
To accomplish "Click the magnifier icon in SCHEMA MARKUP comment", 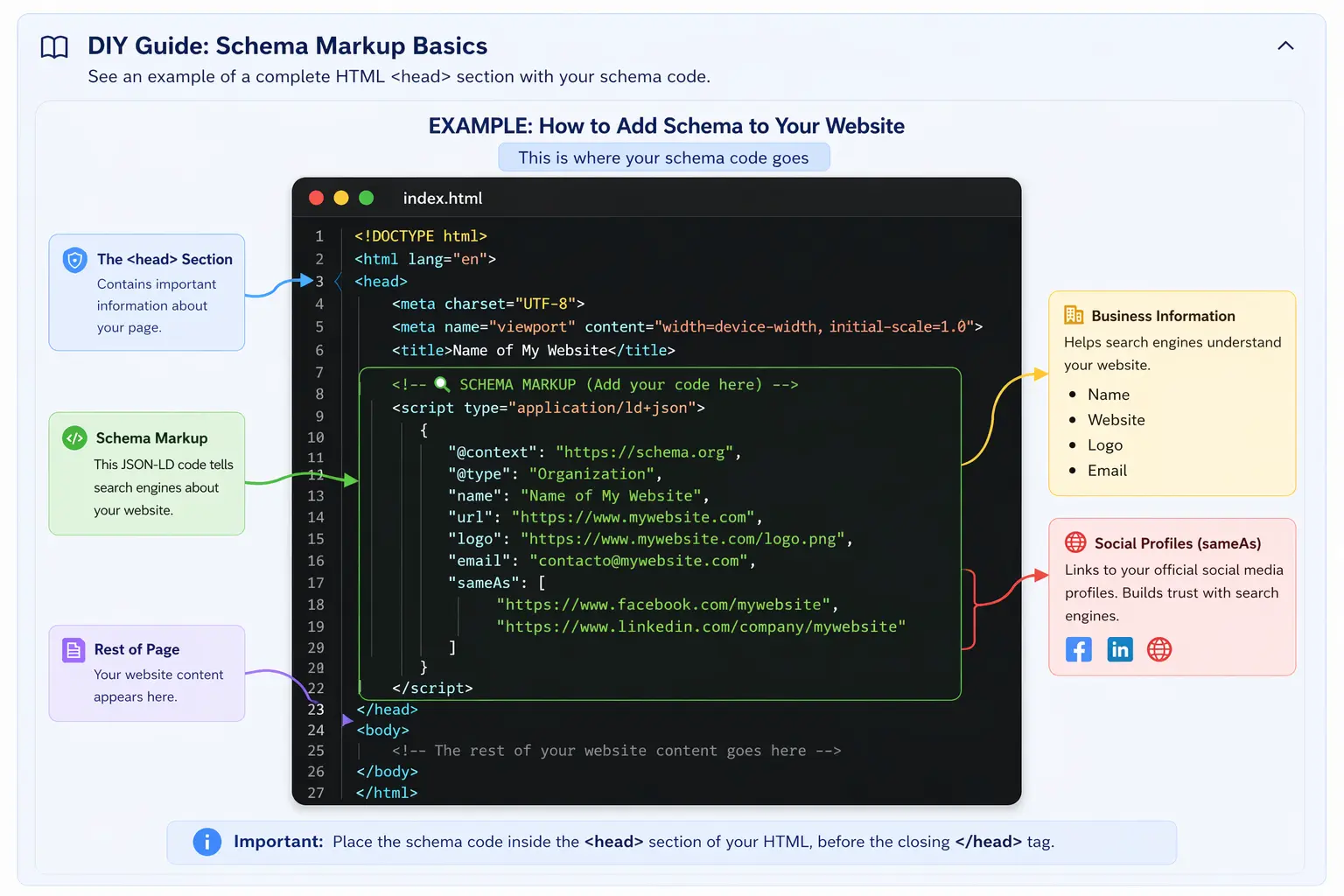I will (442, 384).
